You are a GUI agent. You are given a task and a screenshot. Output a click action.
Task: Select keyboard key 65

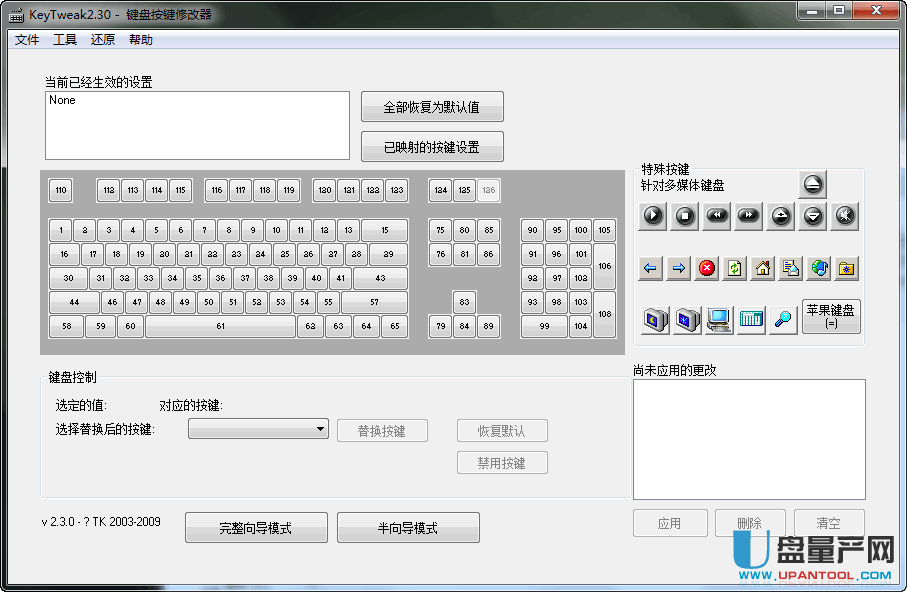[394, 326]
